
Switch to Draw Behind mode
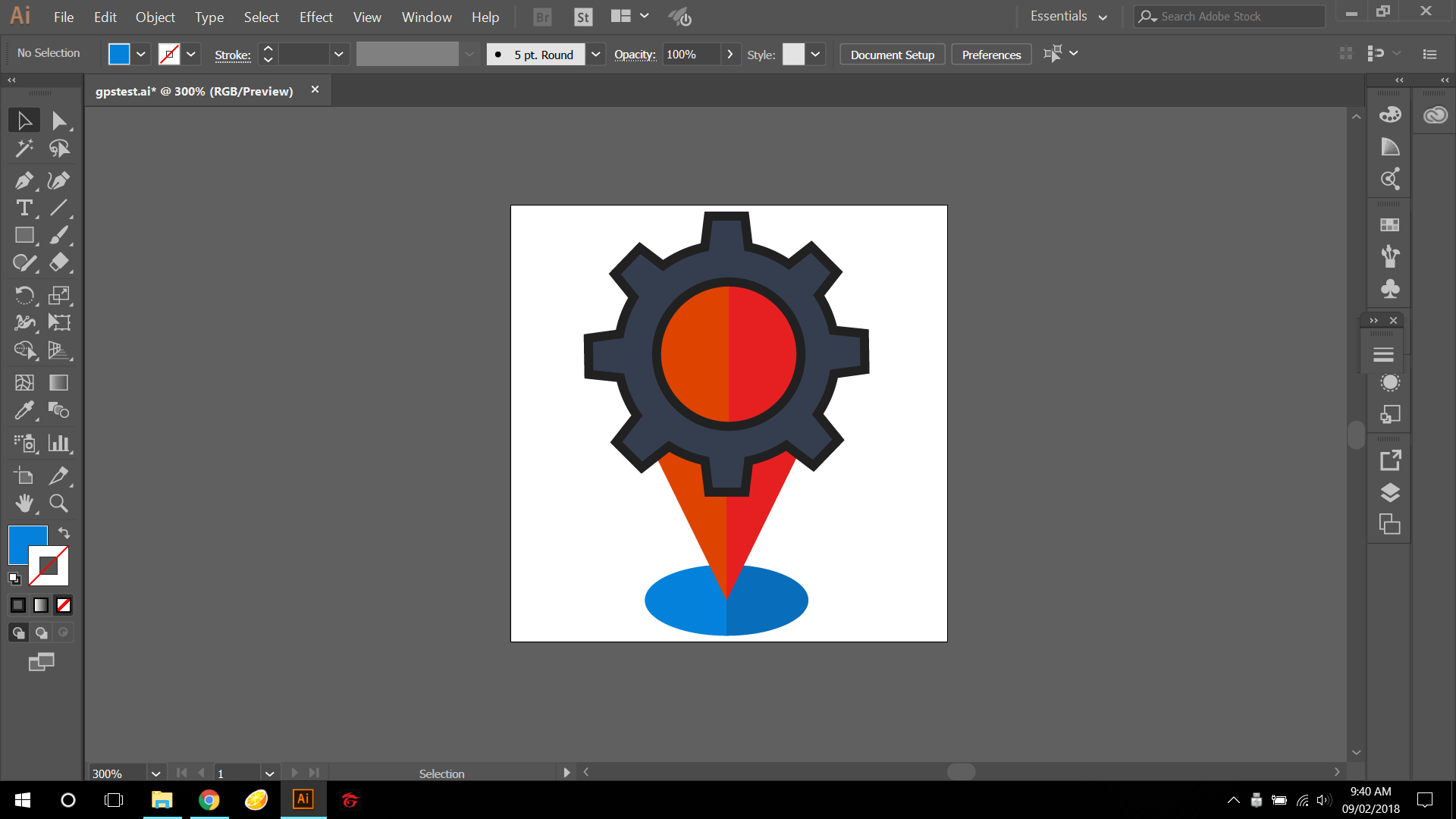pyautogui.click(x=41, y=632)
